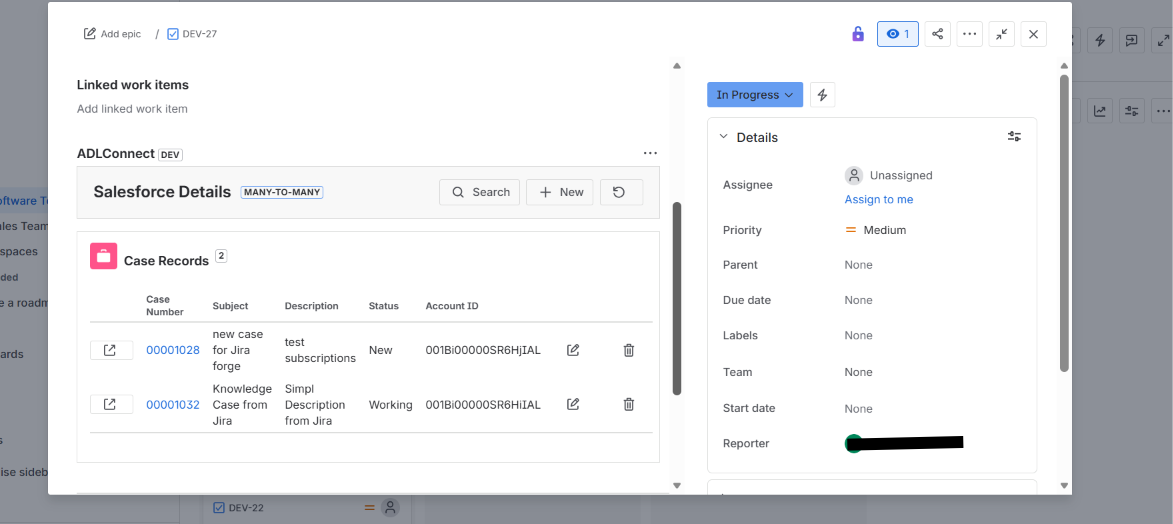Click the Team field value None

[x=858, y=372]
